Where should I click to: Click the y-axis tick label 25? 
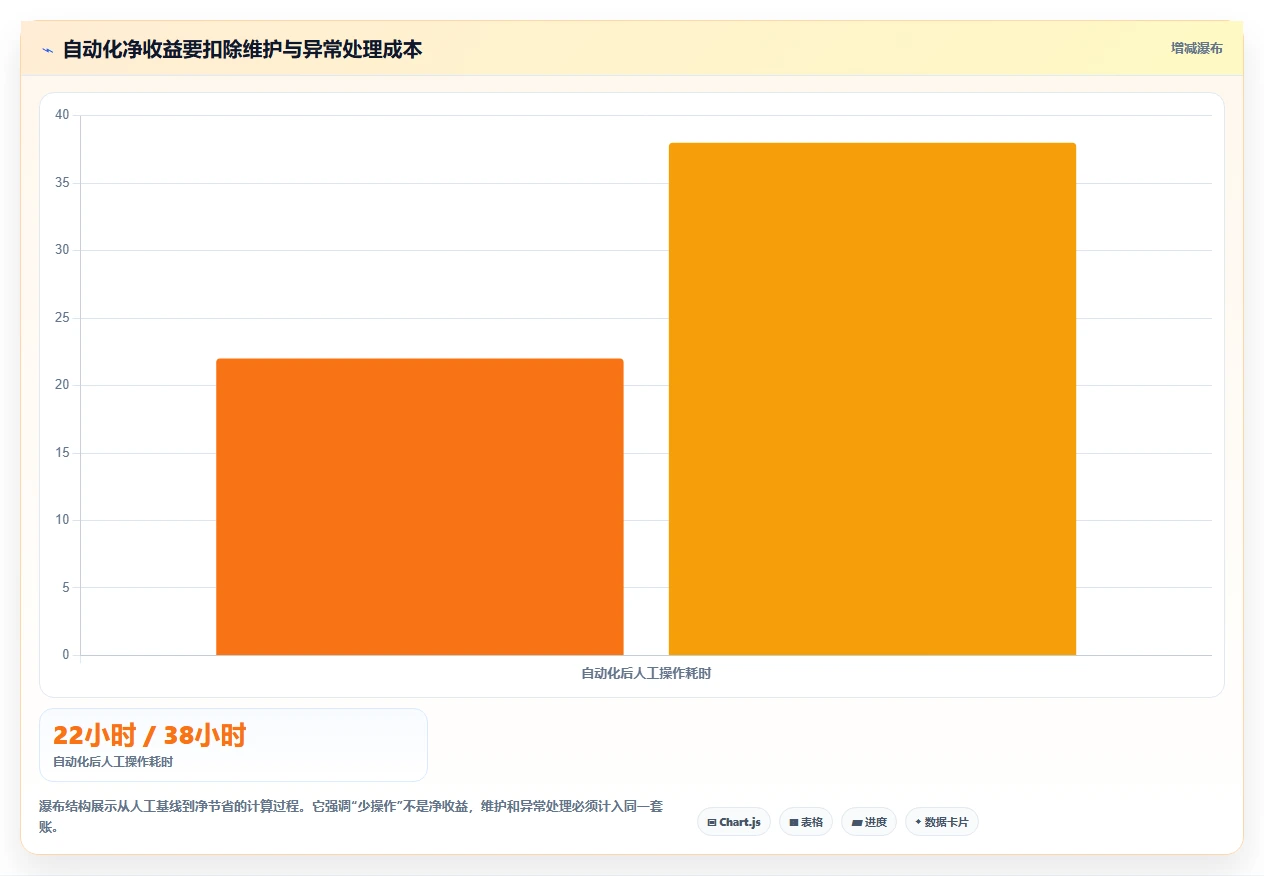62,318
